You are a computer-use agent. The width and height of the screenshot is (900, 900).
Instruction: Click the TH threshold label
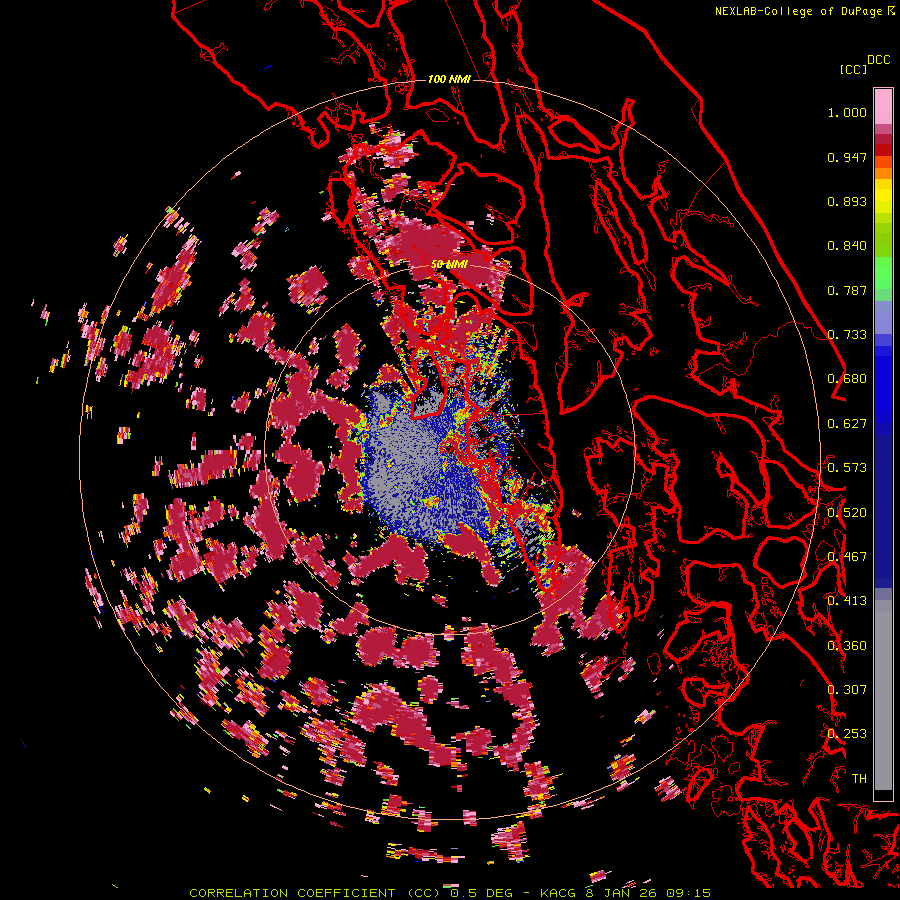pos(859,778)
